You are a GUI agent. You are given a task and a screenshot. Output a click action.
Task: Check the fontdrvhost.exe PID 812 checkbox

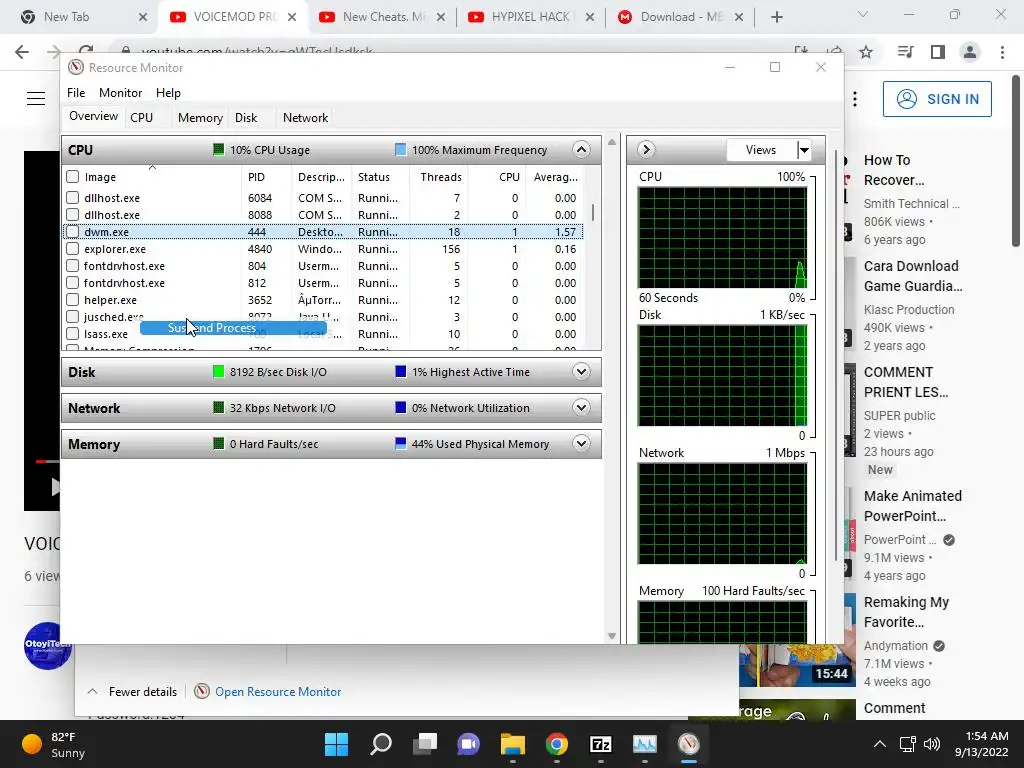tap(72, 283)
